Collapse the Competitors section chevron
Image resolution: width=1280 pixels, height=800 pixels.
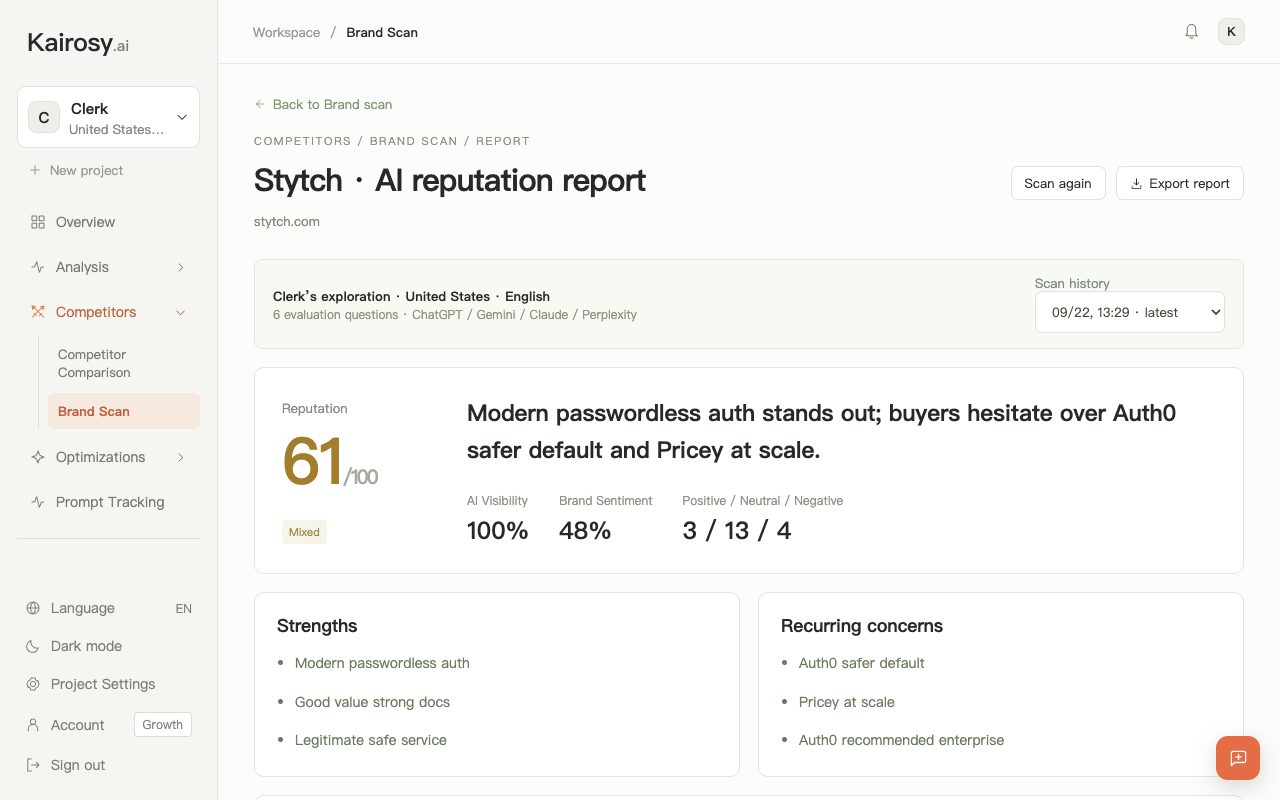click(181, 312)
